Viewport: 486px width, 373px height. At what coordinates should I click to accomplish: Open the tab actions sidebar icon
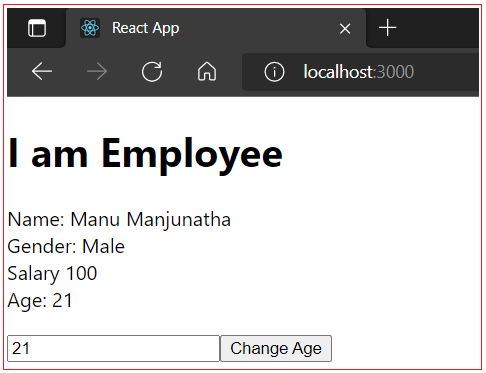pos(37,28)
